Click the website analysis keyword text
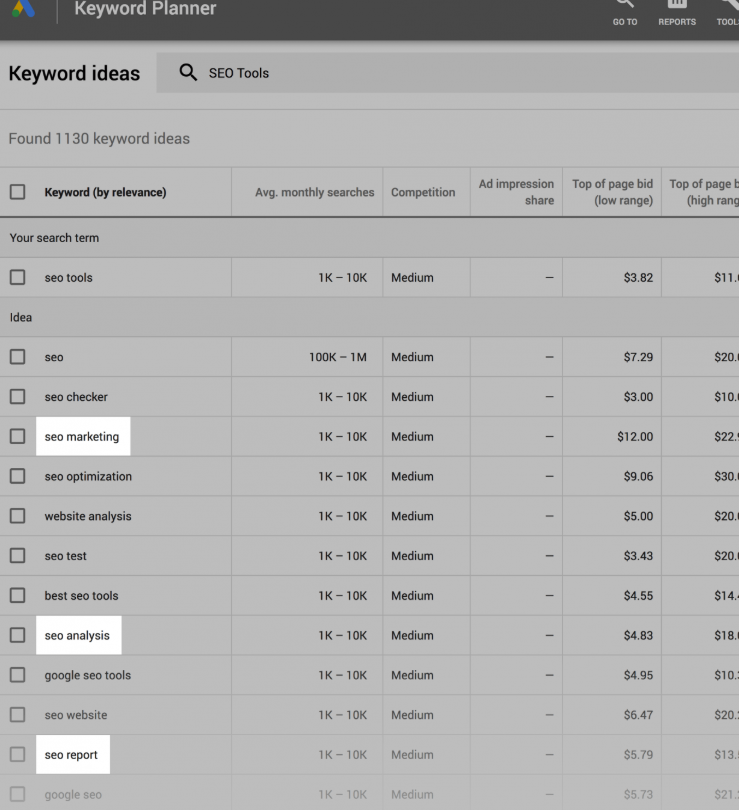Image resolution: width=739 pixels, height=810 pixels. coord(88,516)
